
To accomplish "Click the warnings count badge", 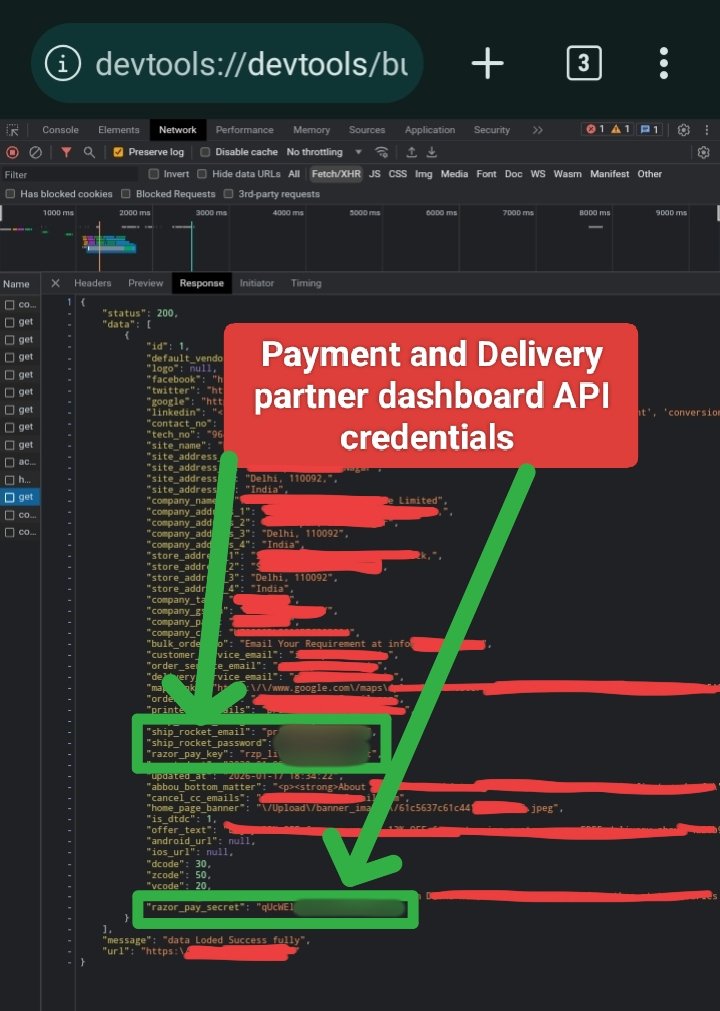I will [x=620, y=130].
